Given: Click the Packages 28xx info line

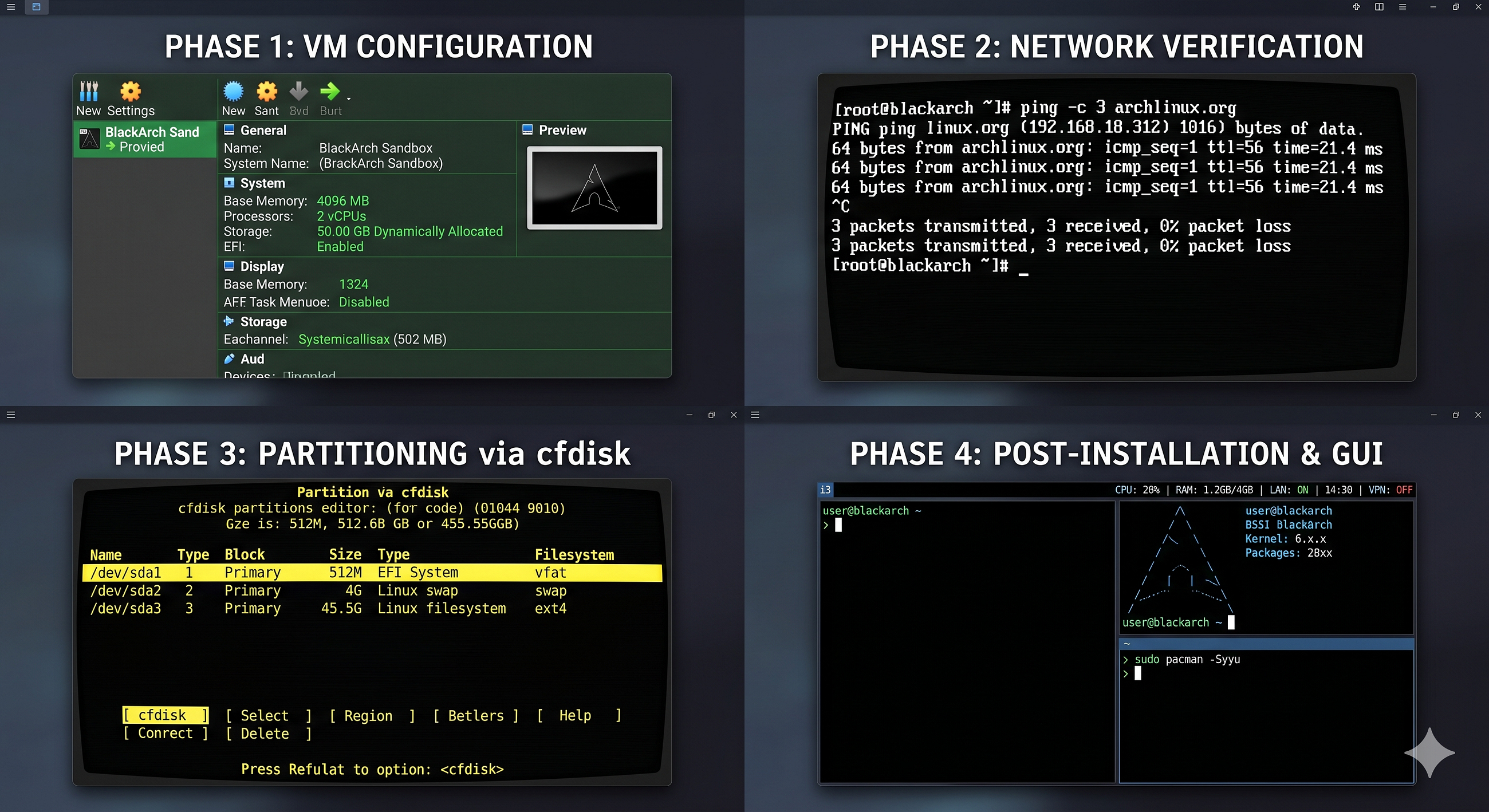Looking at the screenshot, I should tap(1289, 553).
